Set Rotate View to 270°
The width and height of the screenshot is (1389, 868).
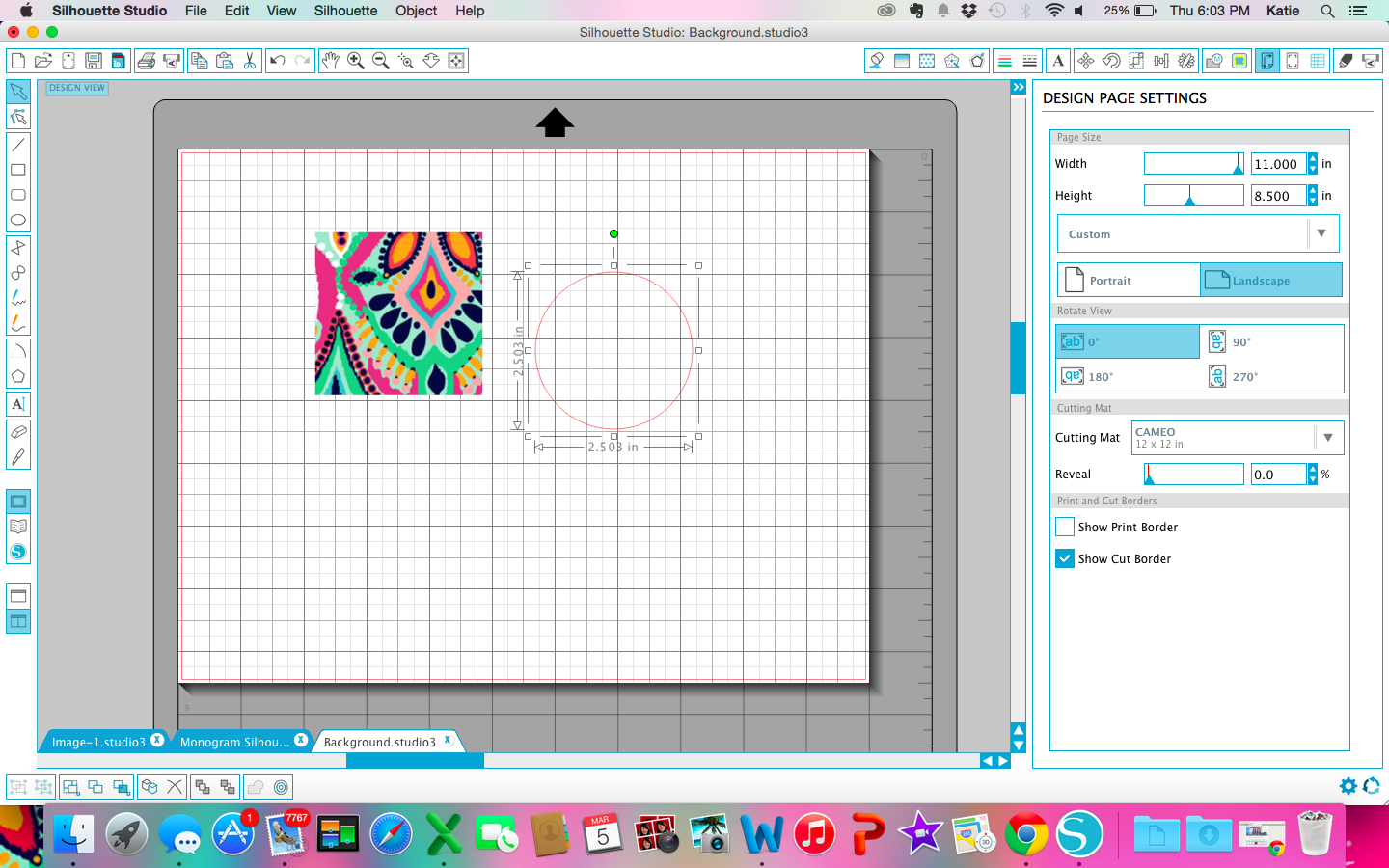pyautogui.click(x=1271, y=376)
